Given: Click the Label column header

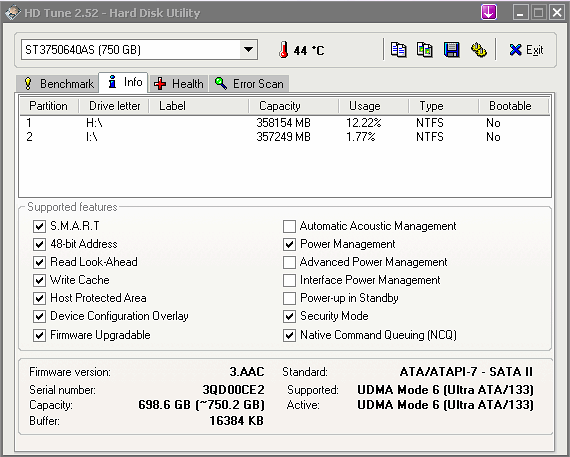Looking at the screenshot, I should (199, 106).
